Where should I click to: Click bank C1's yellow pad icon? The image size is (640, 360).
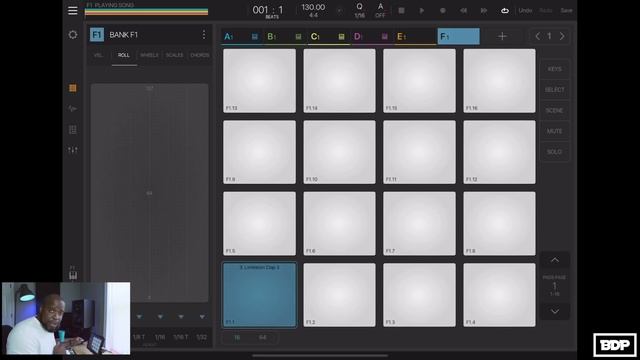pos(341,37)
